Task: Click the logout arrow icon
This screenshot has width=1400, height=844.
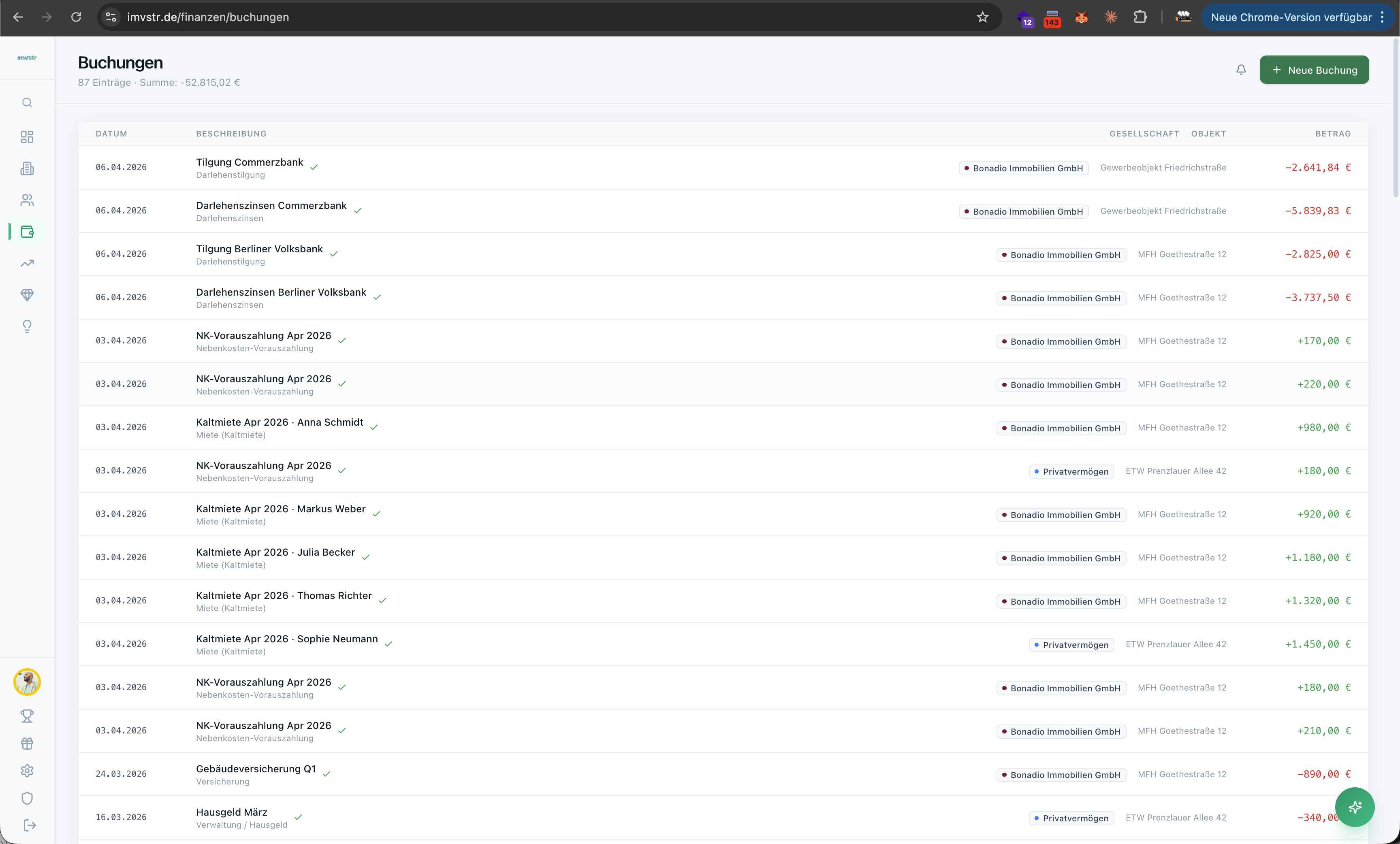Action: (x=30, y=825)
